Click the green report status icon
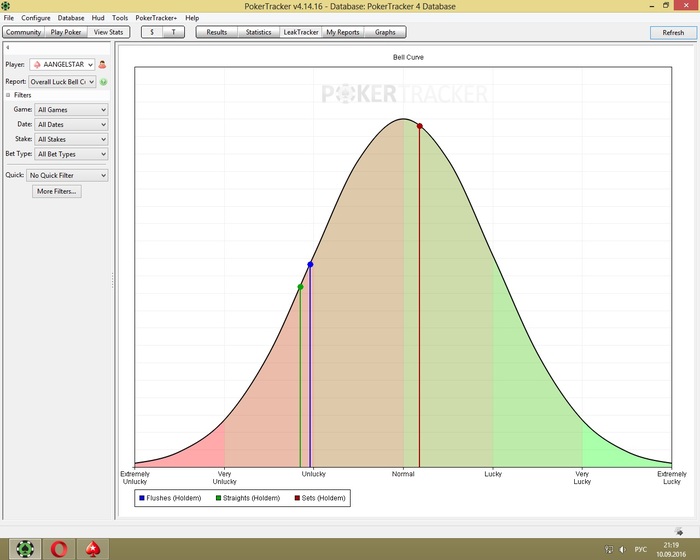The image size is (700, 560). click(x=104, y=82)
